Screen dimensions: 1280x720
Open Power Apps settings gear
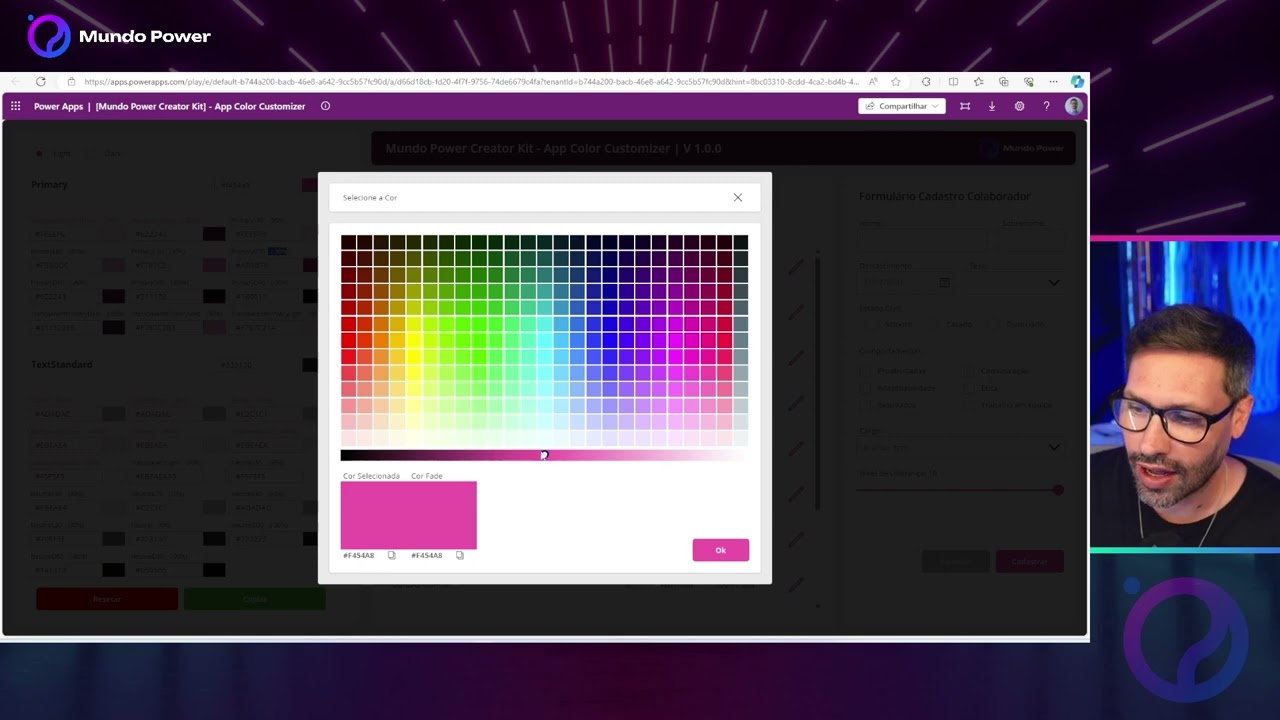1019,106
